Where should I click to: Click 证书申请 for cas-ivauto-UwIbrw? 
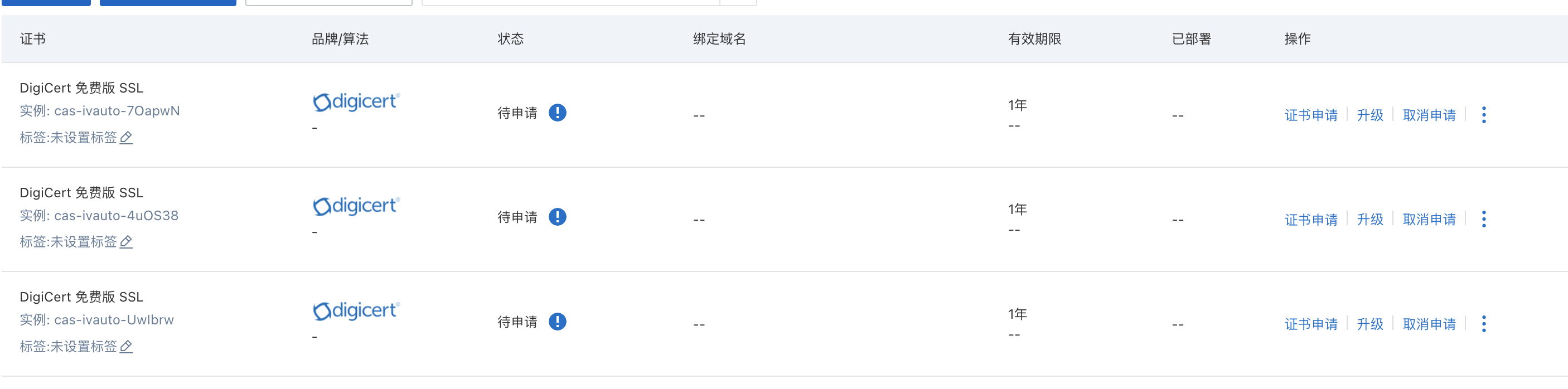[1310, 324]
